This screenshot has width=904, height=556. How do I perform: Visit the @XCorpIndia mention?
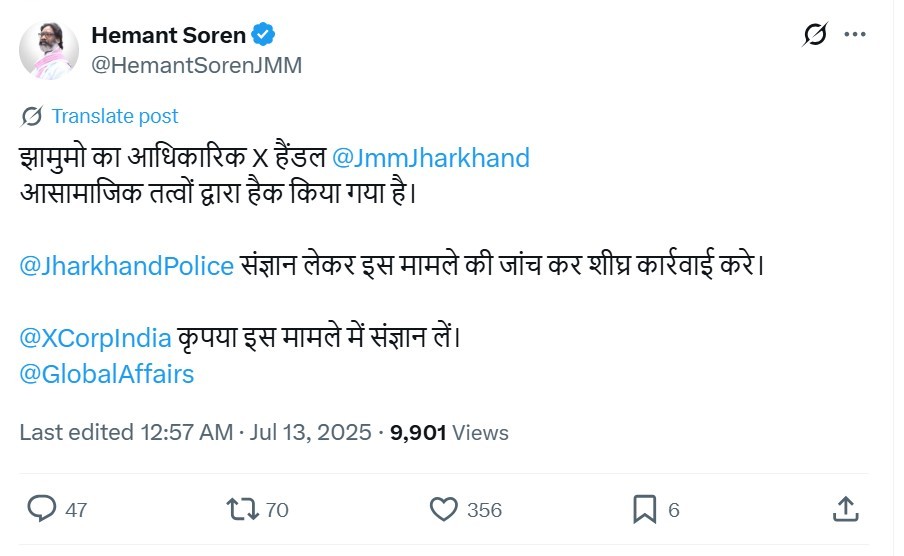(x=96, y=338)
